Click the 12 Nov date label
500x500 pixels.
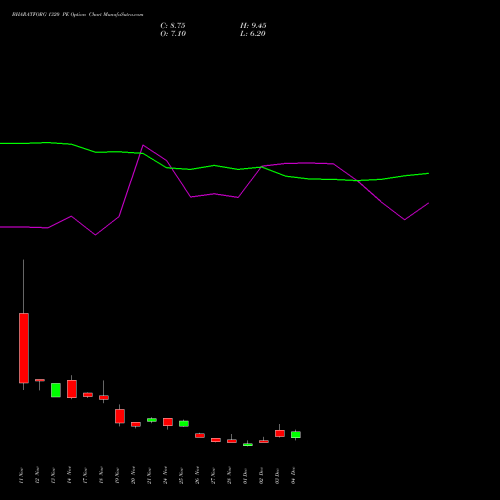pos(37,475)
